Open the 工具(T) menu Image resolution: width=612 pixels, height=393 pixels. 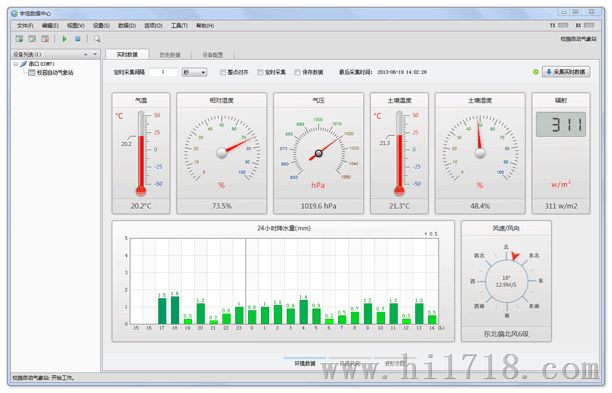pos(179,25)
